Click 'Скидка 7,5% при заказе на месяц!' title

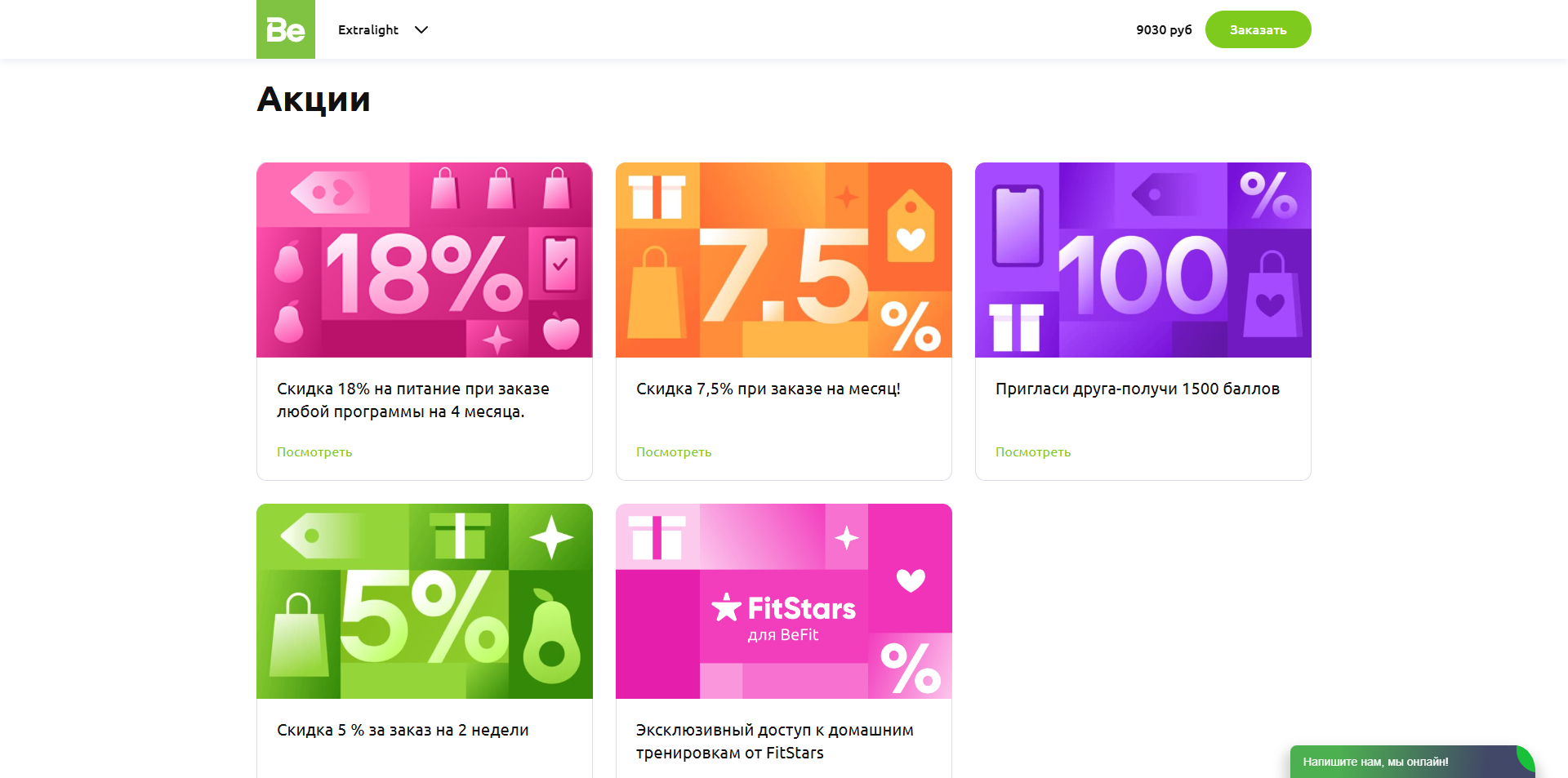coord(768,389)
